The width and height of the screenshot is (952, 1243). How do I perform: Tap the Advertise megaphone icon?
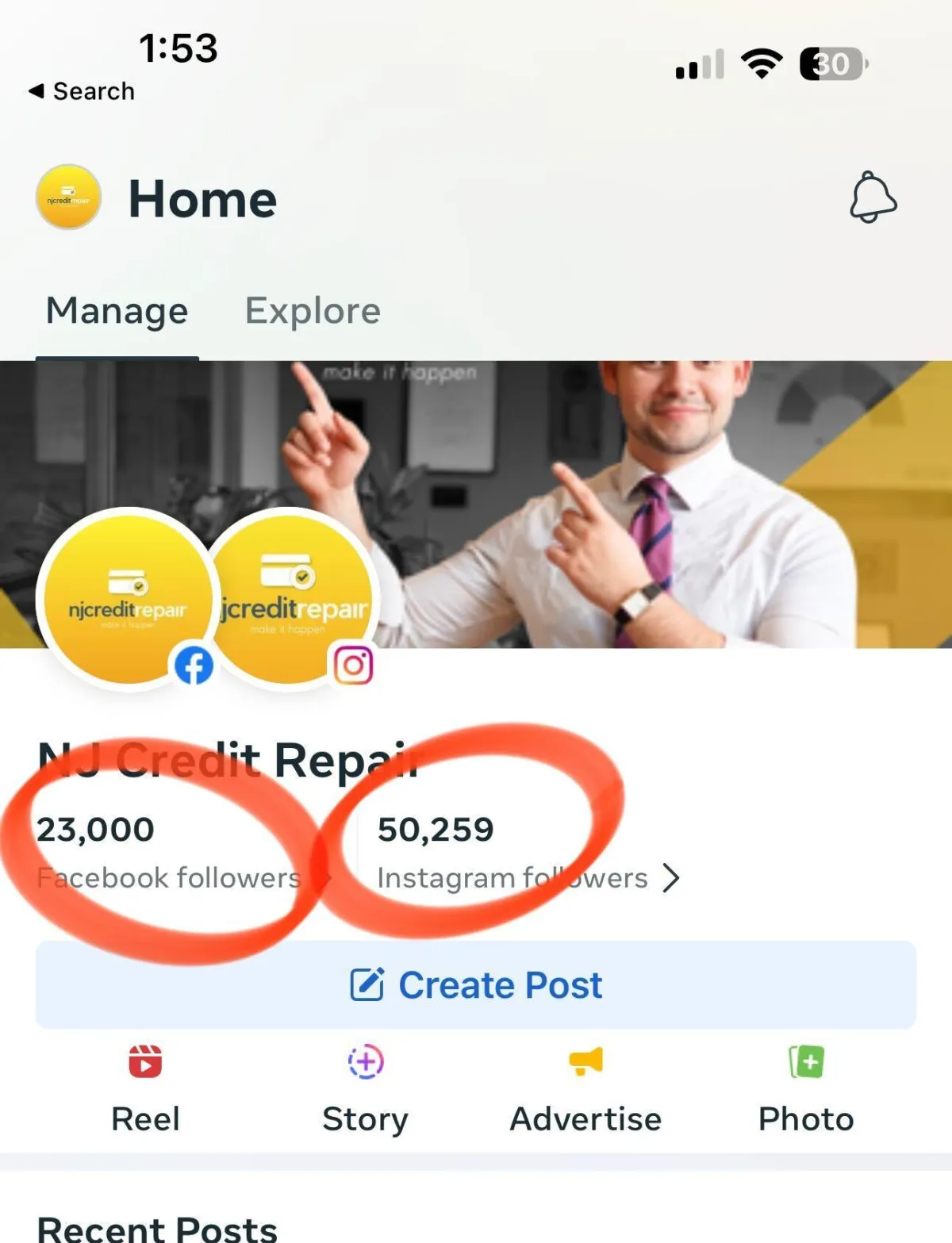click(585, 1061)
